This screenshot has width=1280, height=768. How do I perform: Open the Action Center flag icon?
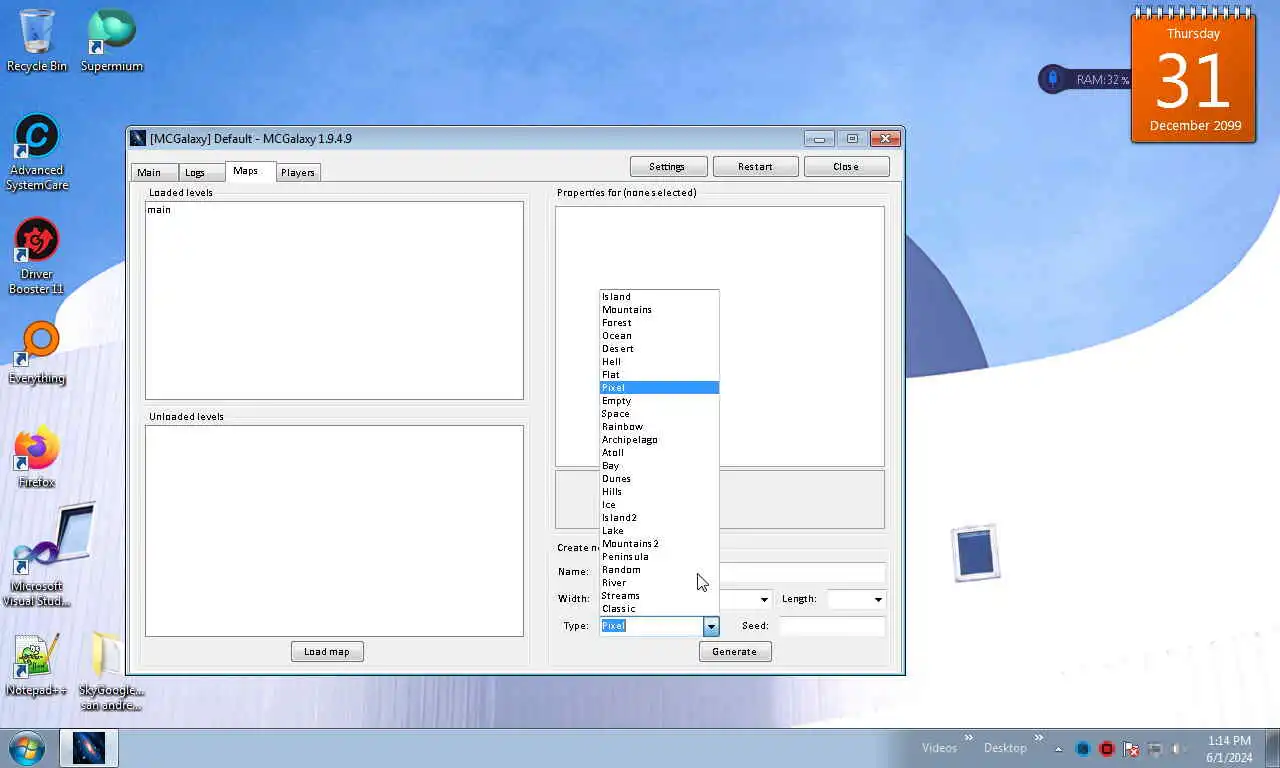pyautogui.click(x=1131, y=749)
